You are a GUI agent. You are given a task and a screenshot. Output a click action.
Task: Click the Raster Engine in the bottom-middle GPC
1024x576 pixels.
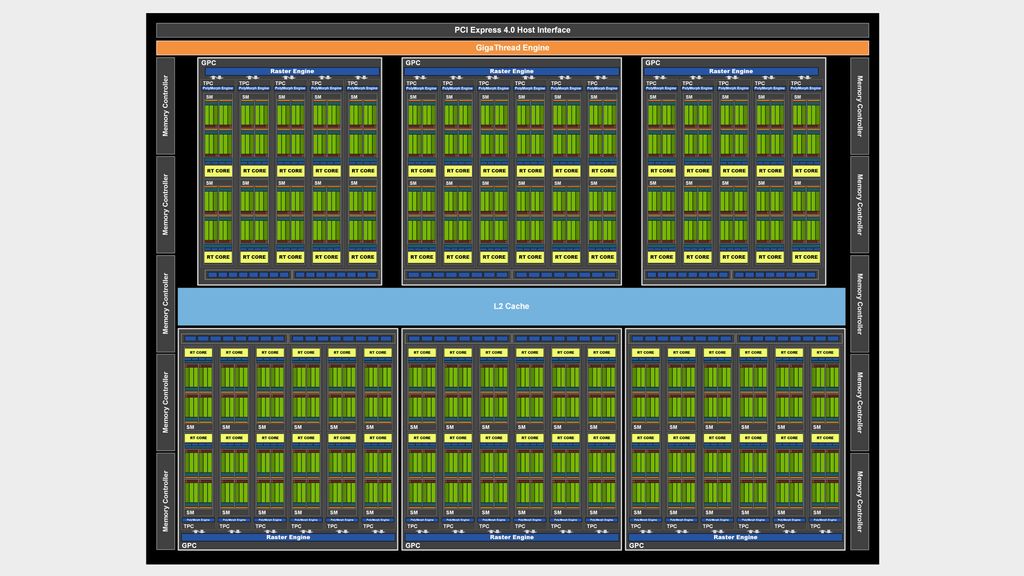[x=511, y=537]
